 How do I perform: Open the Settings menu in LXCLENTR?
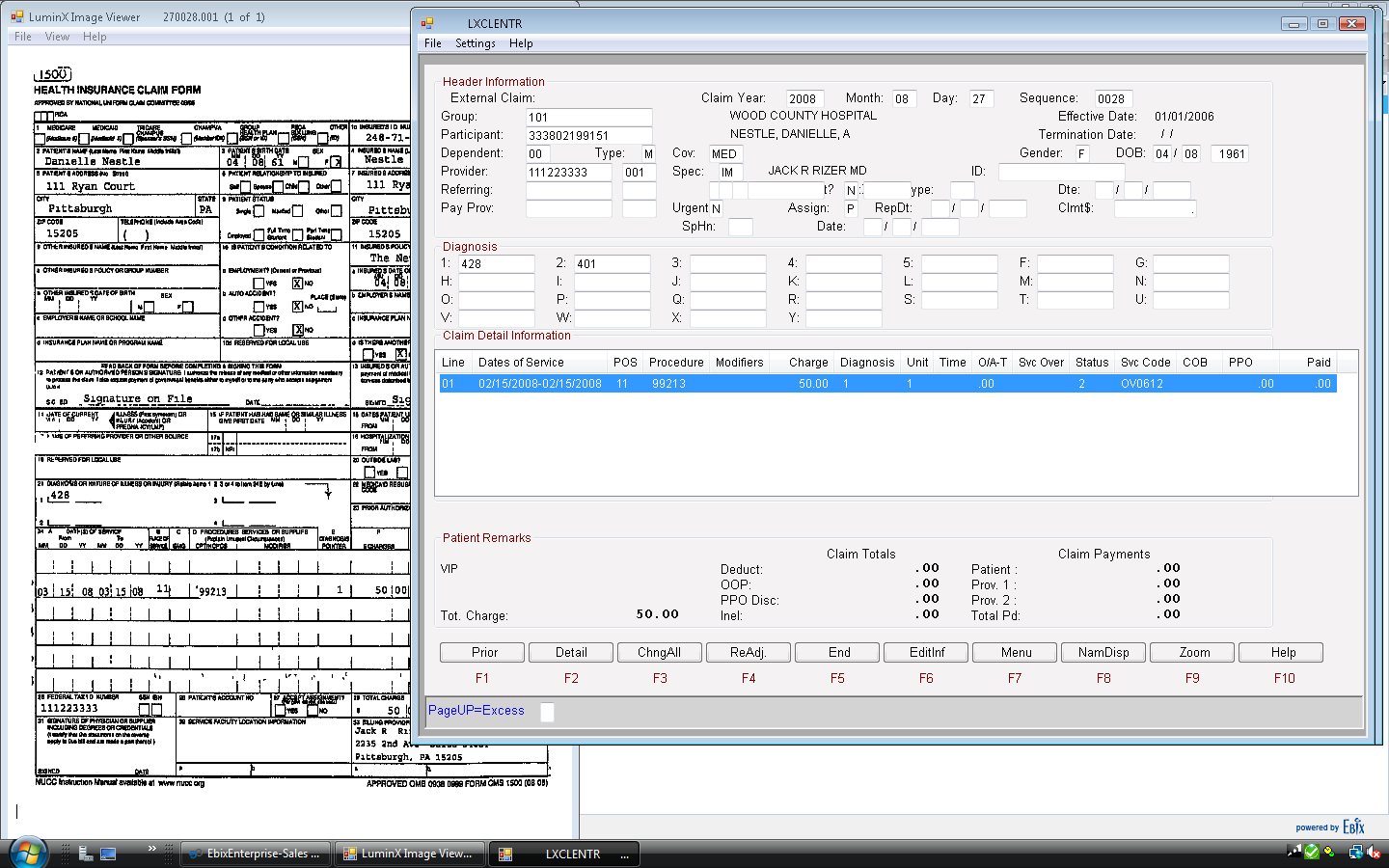[x=475, y=43]
